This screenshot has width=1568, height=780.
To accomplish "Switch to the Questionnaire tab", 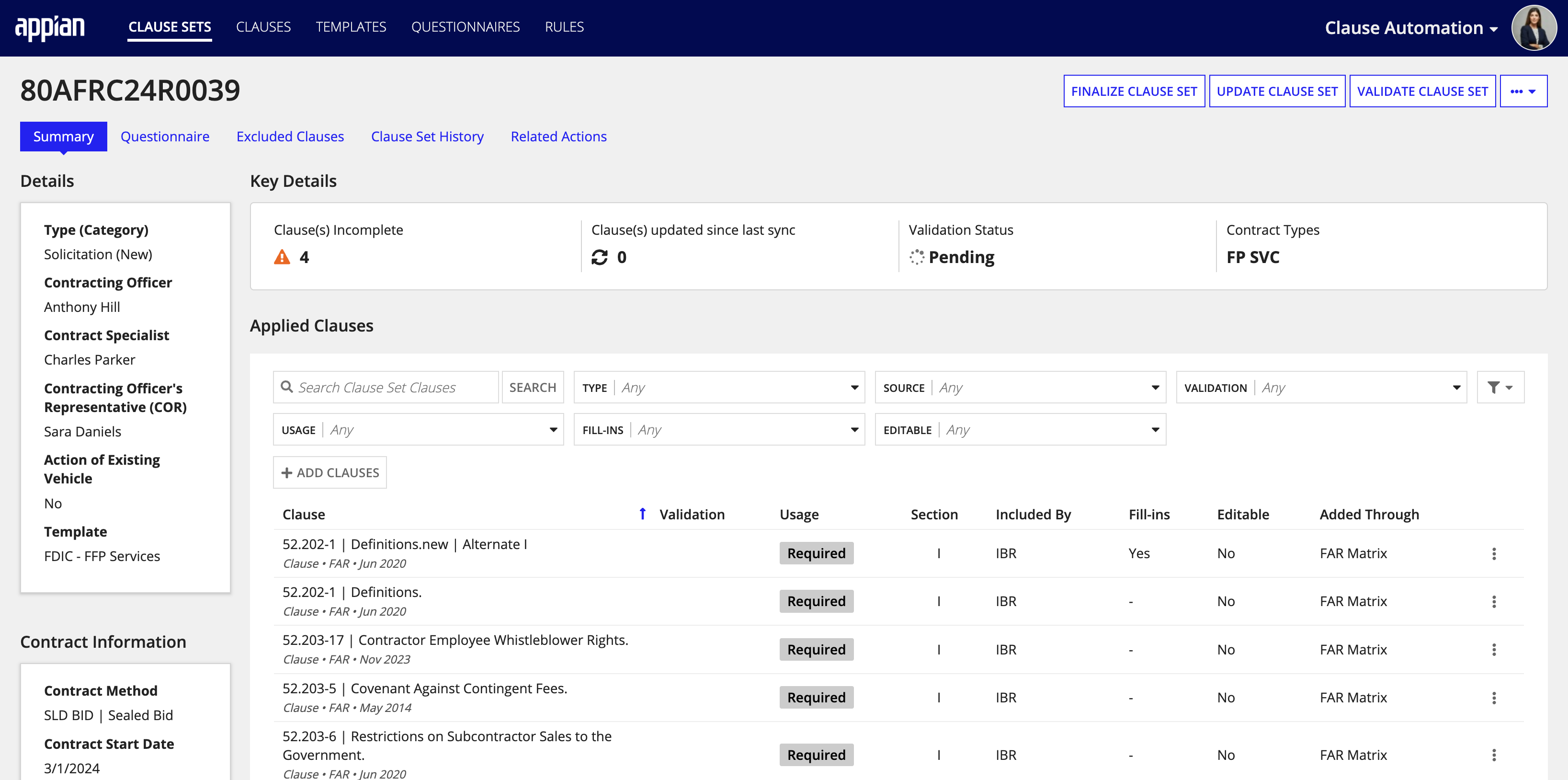I will (165, 137).
